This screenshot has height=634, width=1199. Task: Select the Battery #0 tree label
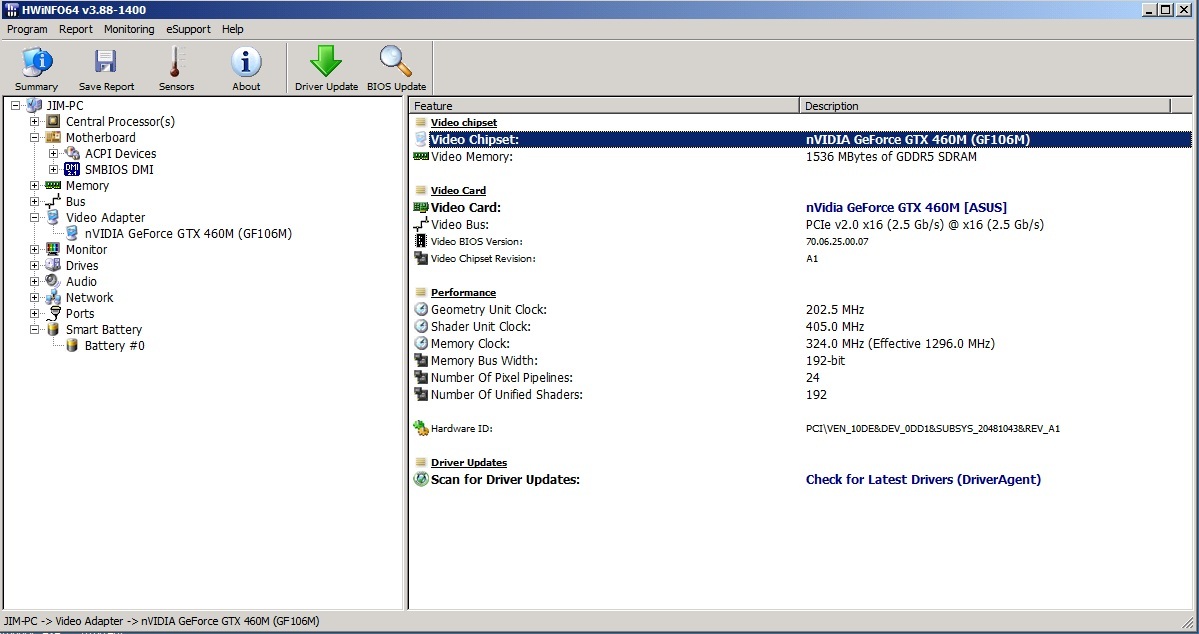[x=115, y=346]
